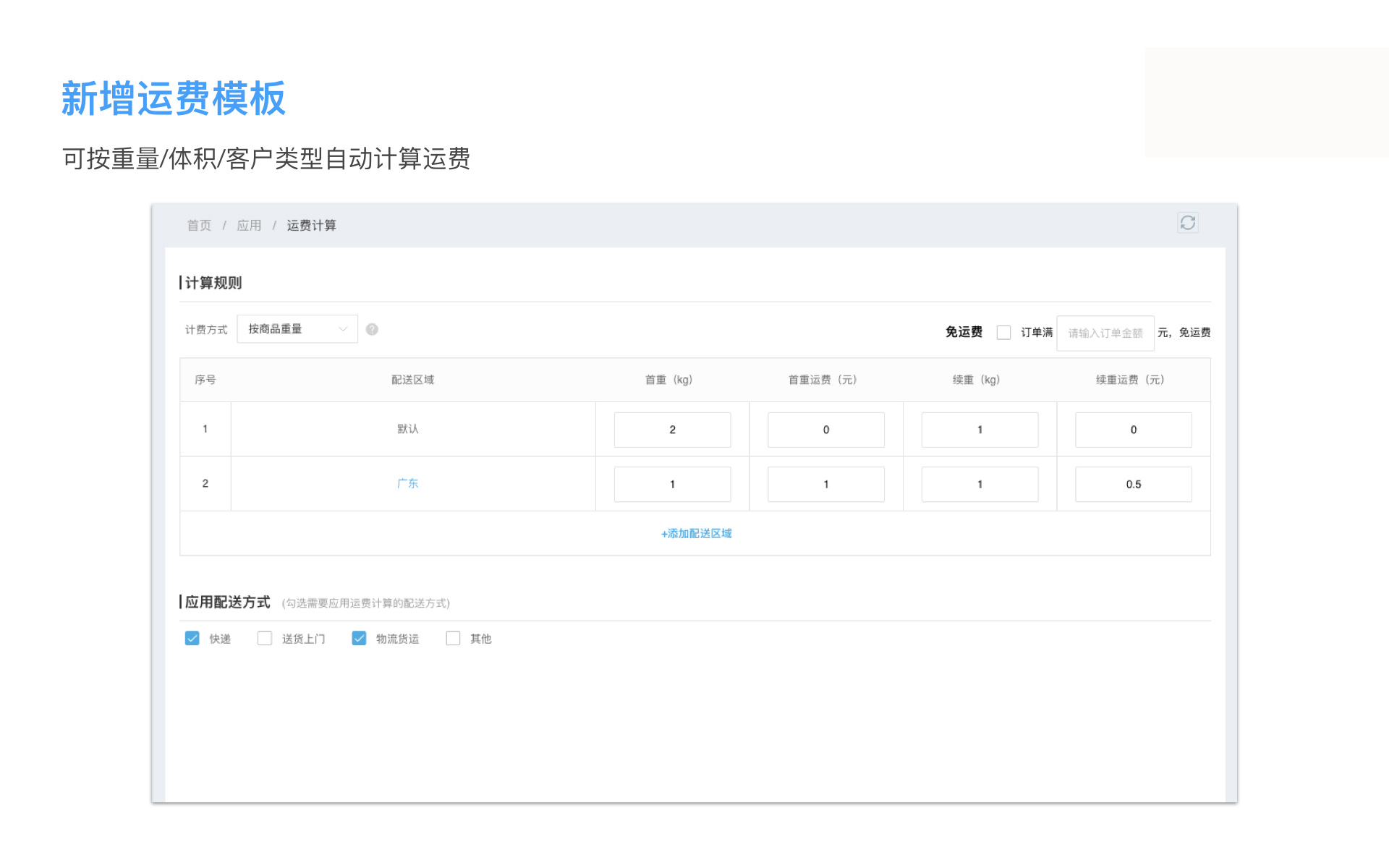The height and width of the screenshot is (868, 1389).
Task: Click the 运费计算 breadcrumb item
Action: pos(311,226)
